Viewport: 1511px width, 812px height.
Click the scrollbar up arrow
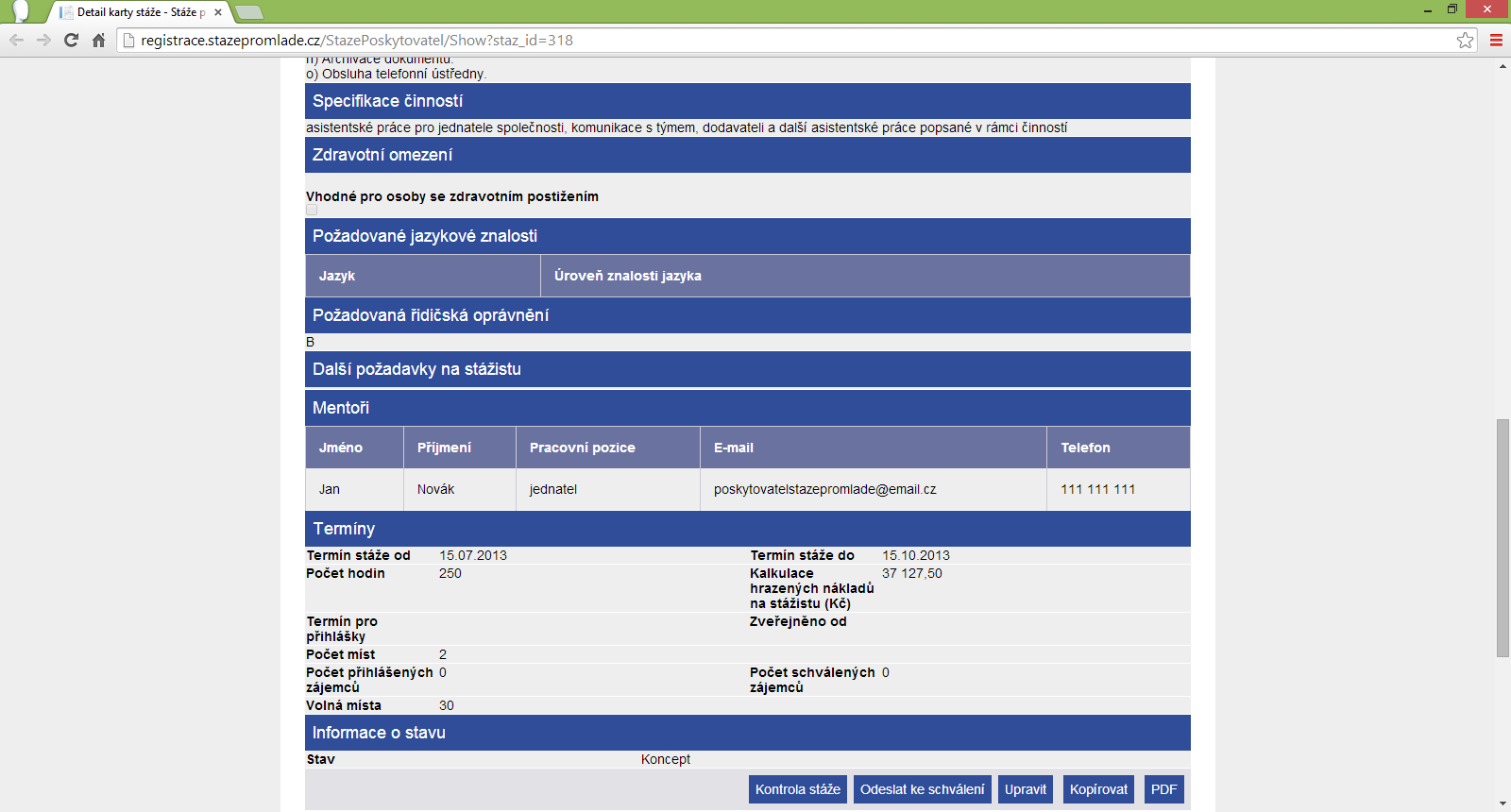pyautogui.click(x=1503, y=67)
